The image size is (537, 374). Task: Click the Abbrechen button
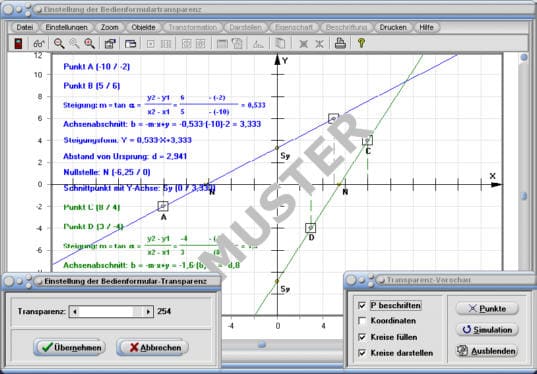click(x=152, y=348)
